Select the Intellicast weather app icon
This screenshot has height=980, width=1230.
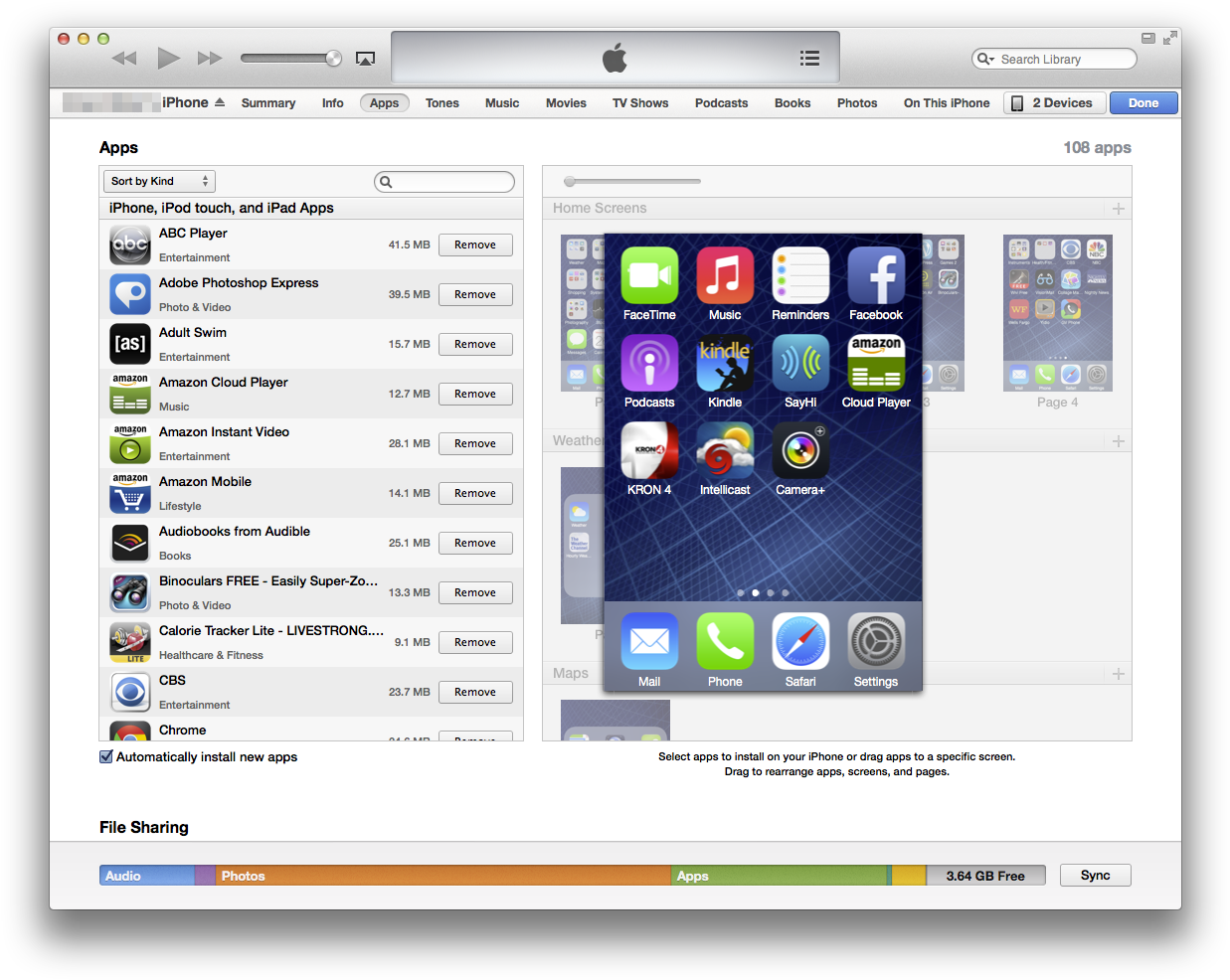(725, 450)
